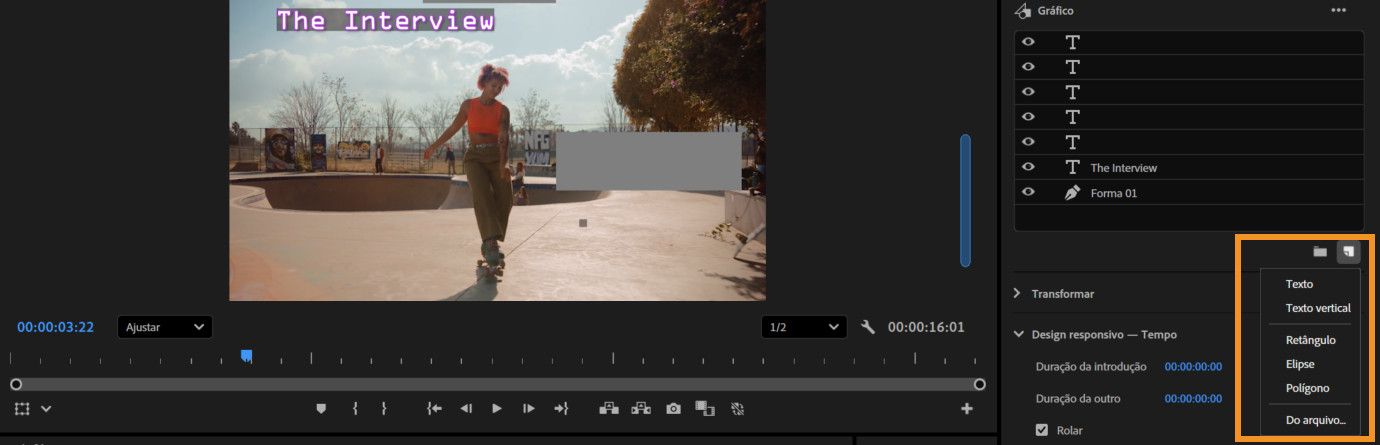Hide the Forma 01 layer with its eye

(1028, 192)
